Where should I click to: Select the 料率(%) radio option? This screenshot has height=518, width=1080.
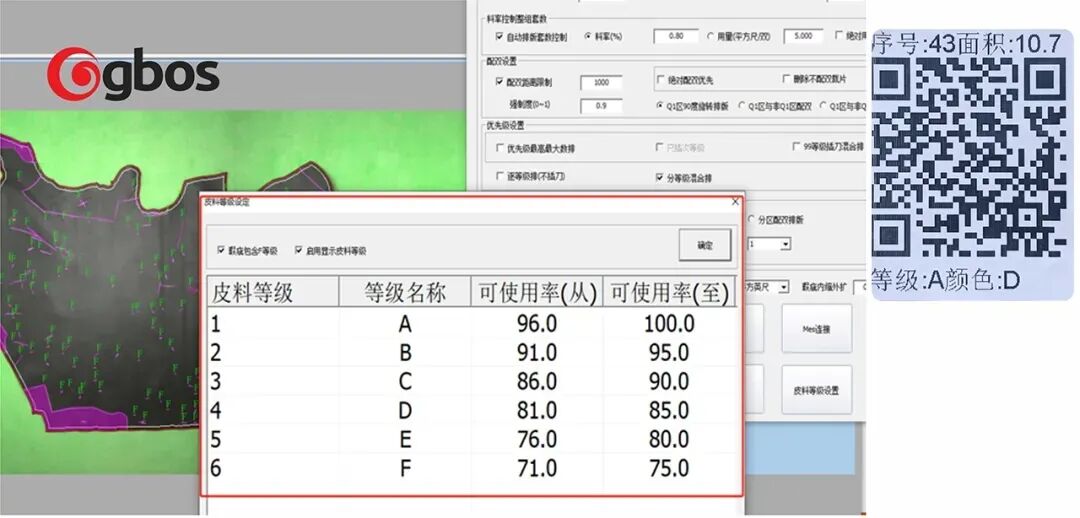coord(588,36)
